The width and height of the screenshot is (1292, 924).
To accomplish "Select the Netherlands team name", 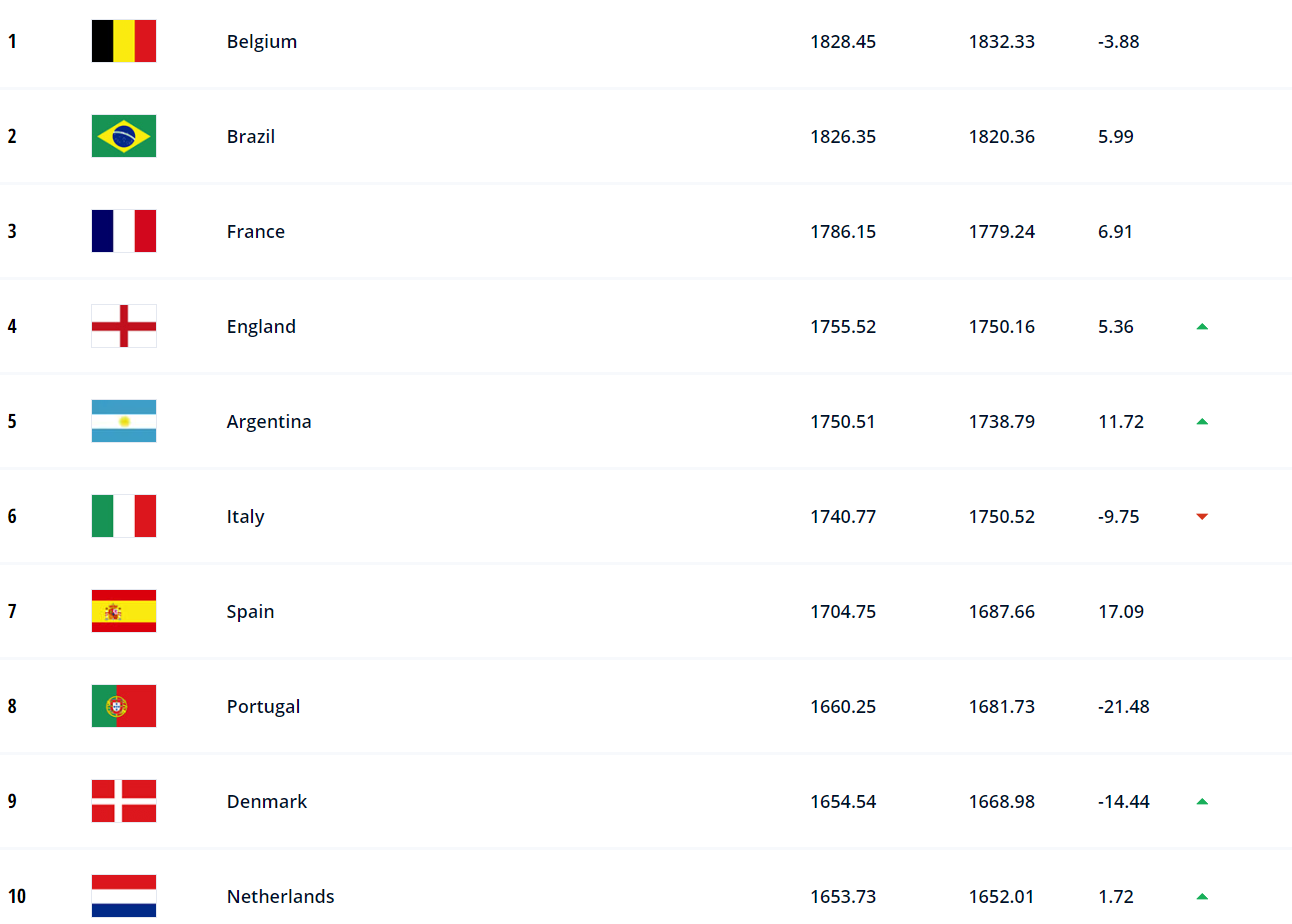I will [x=281, y=896].
